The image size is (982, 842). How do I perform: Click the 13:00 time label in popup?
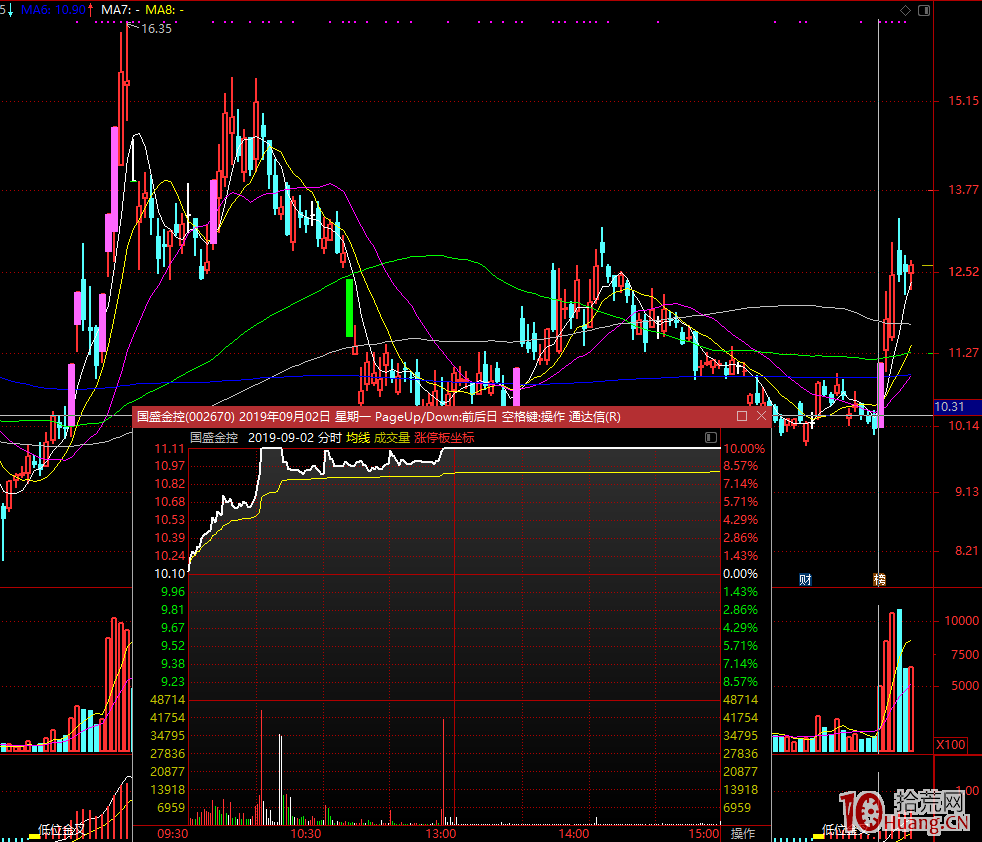coord(441,833)
